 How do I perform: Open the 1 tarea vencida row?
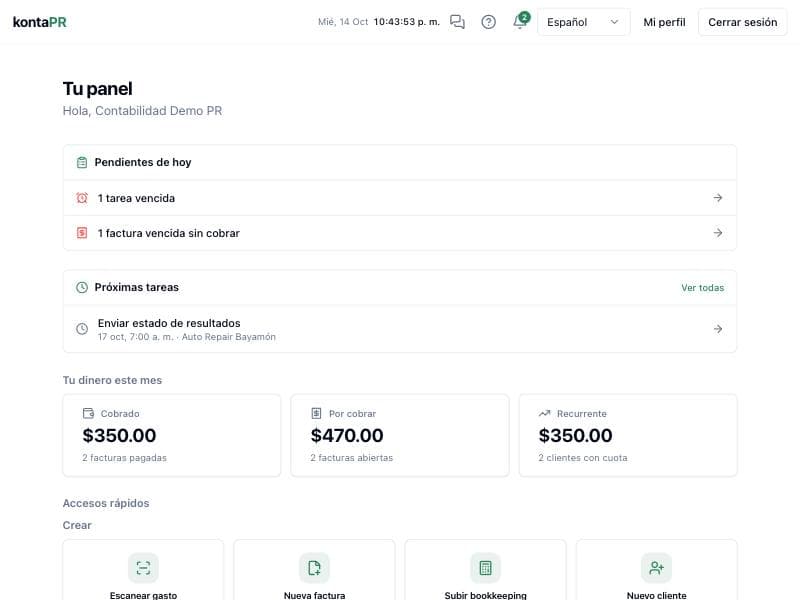click(x=399, y=198)
